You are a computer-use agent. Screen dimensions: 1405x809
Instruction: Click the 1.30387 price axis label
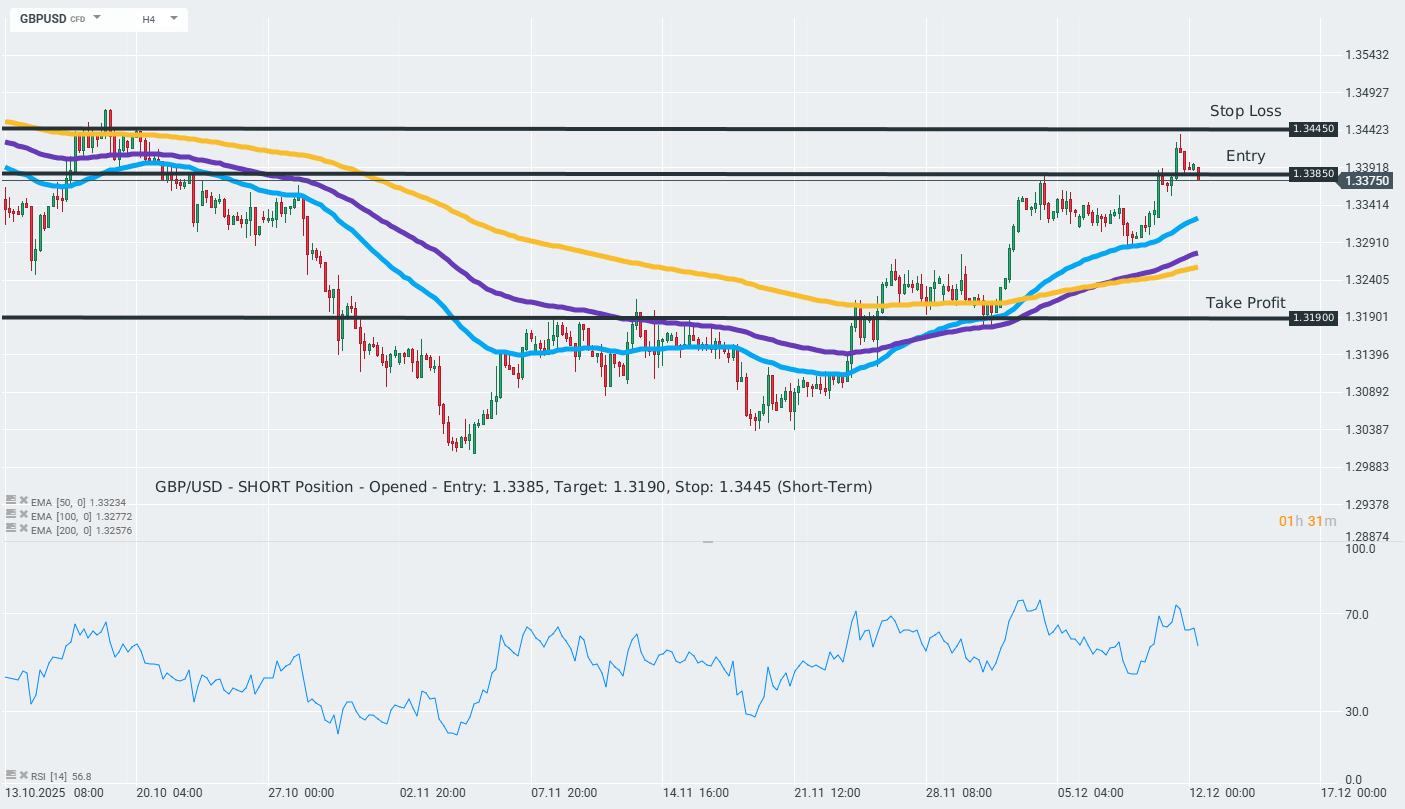(1367, 429)
